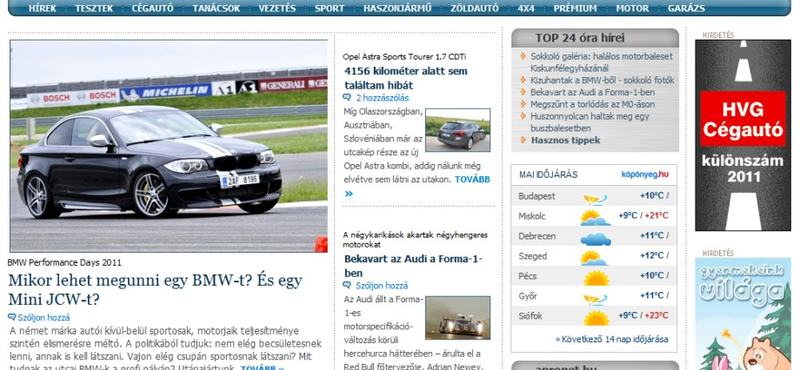Screen dimensions: 800x370
Task: Click the Pécs sunny weather icon
Action: [596, 278]
